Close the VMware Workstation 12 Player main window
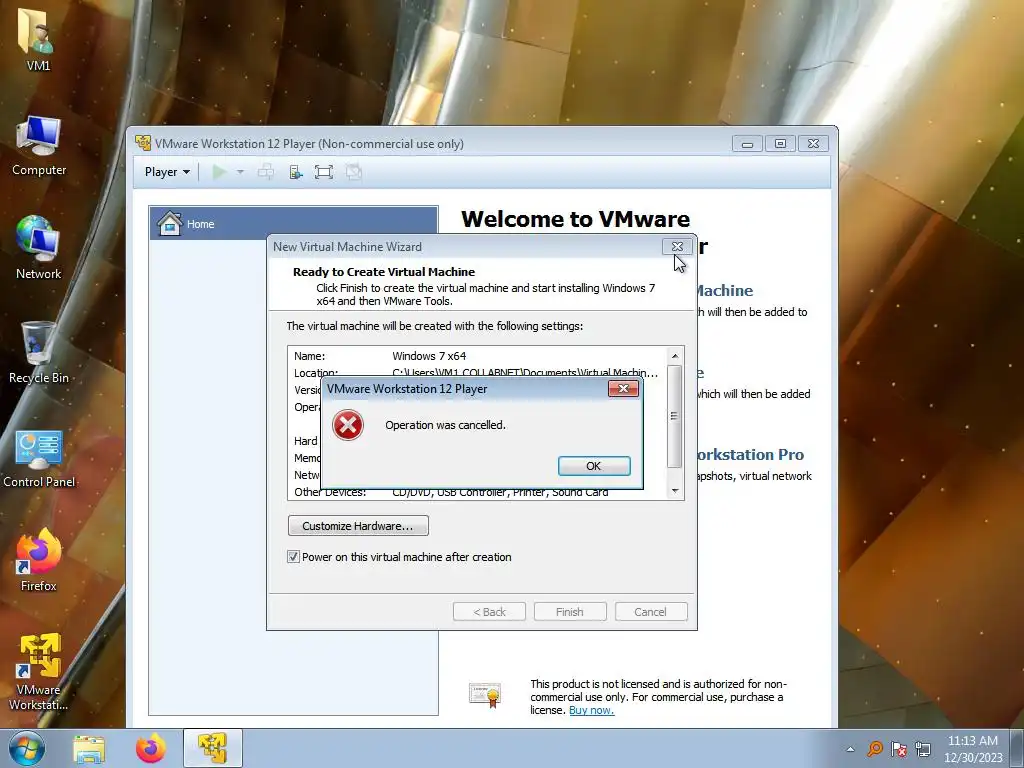 813,144
